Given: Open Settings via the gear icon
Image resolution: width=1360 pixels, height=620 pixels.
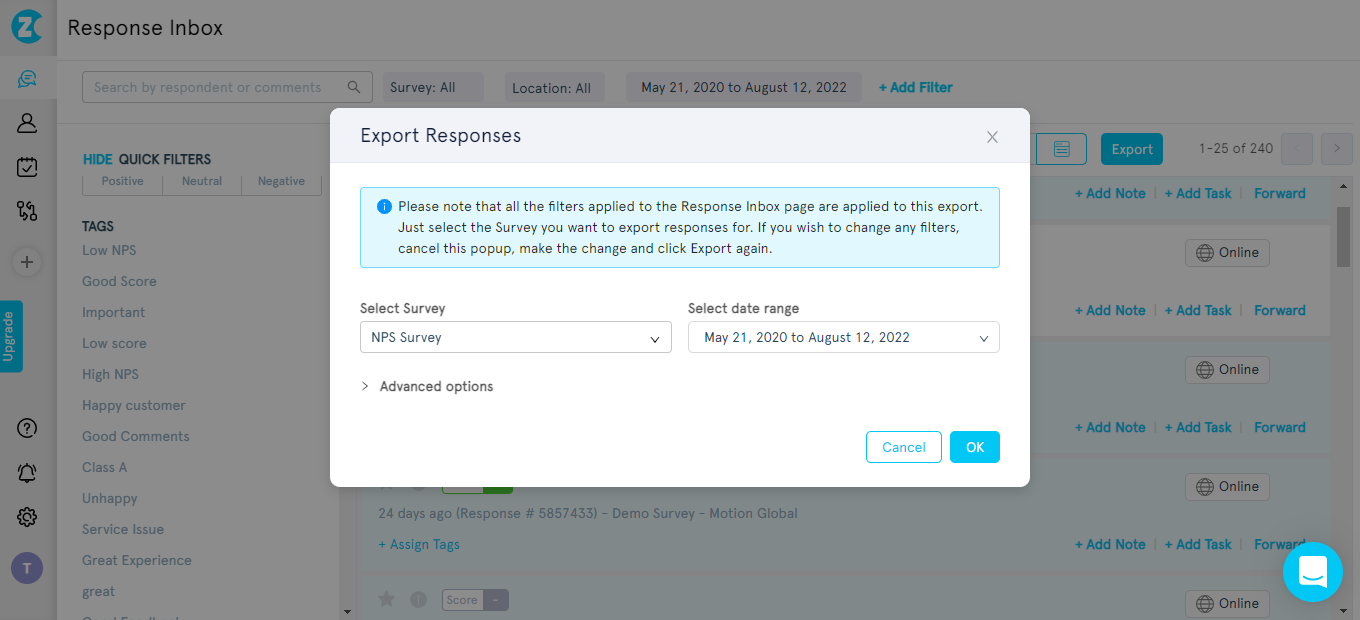Looking at the screenshot, I should click(27, 517).
